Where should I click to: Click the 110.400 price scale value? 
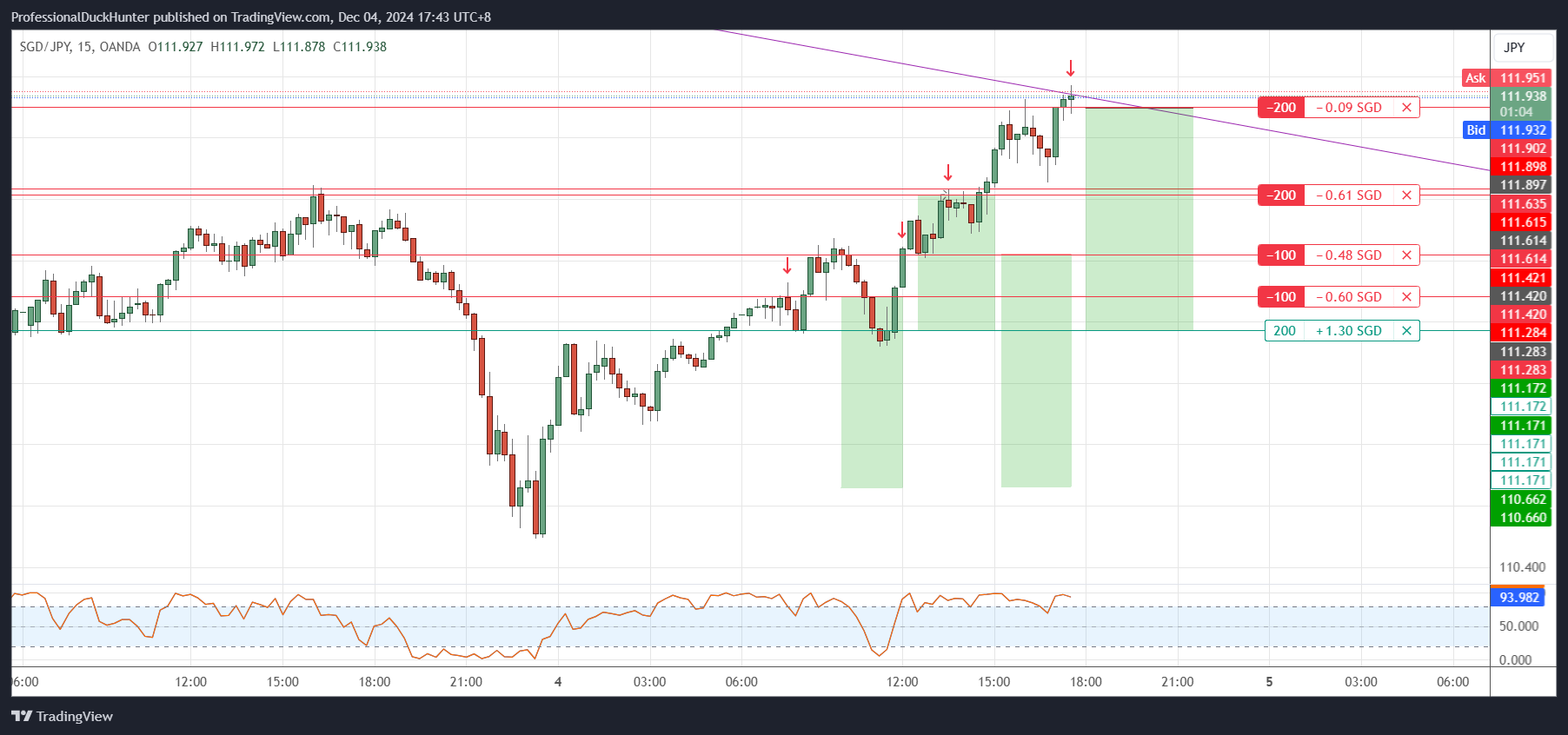tap(1523, 567)
